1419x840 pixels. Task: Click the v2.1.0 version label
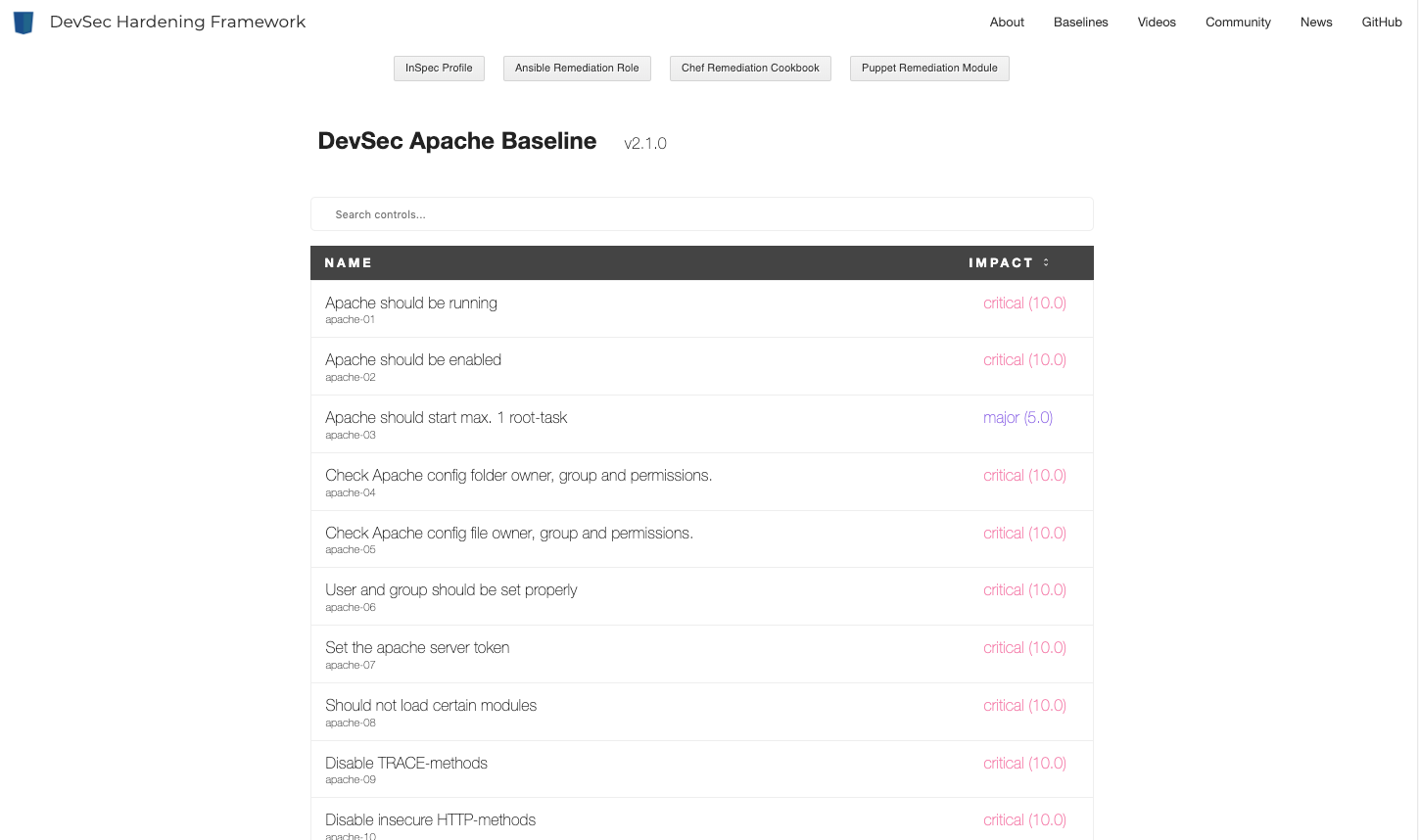click(x=645, y=143)
